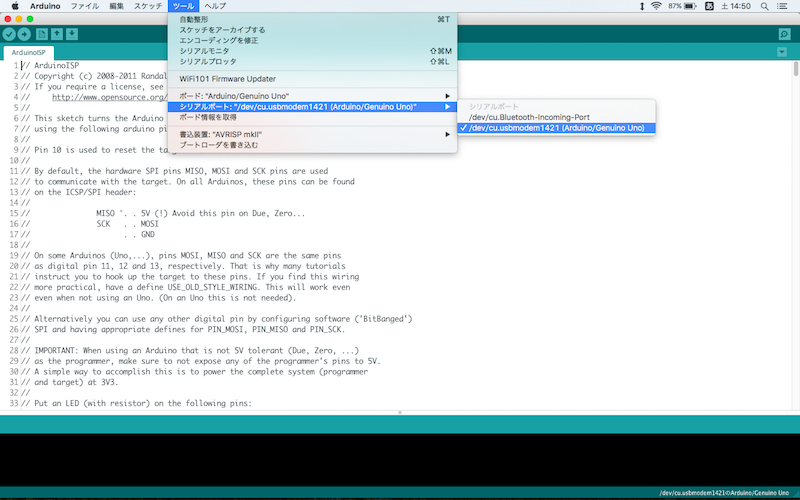This screenshot has height=500, width=800.
Task: Click the input source menu bar icon
Action: [x=709, y=6]
